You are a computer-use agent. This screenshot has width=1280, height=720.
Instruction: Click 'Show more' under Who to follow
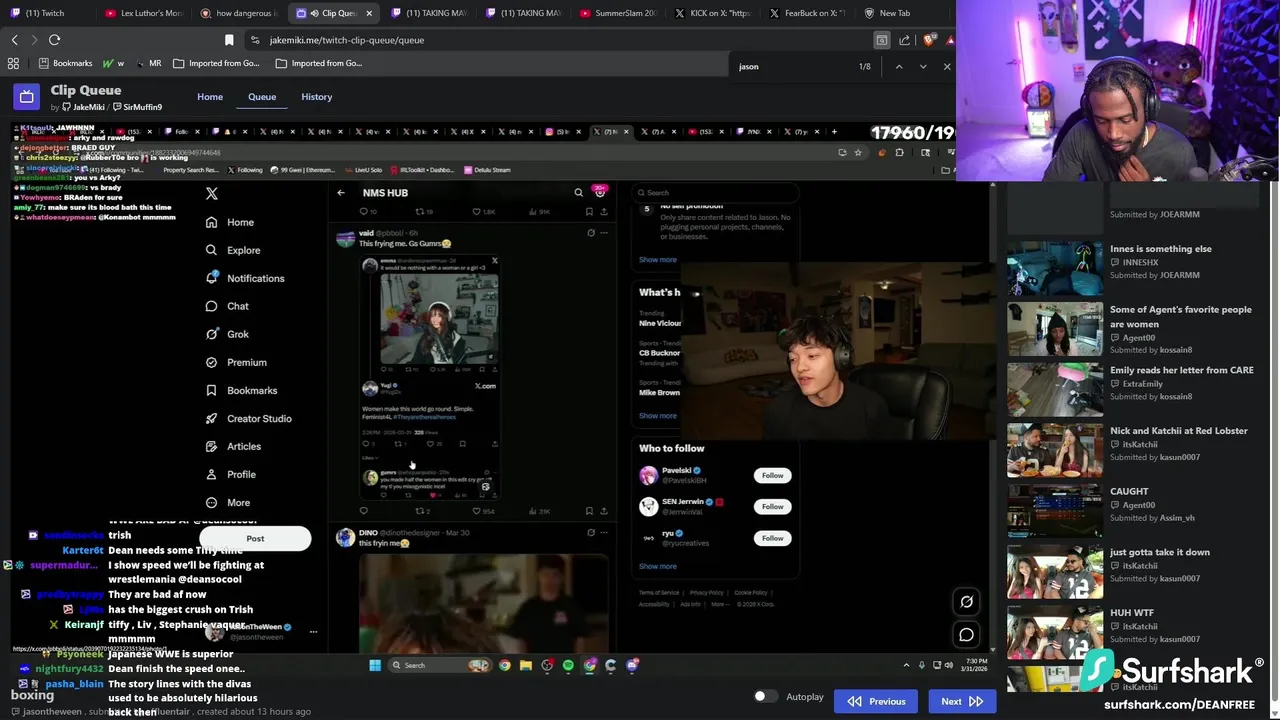click(658, 567)
